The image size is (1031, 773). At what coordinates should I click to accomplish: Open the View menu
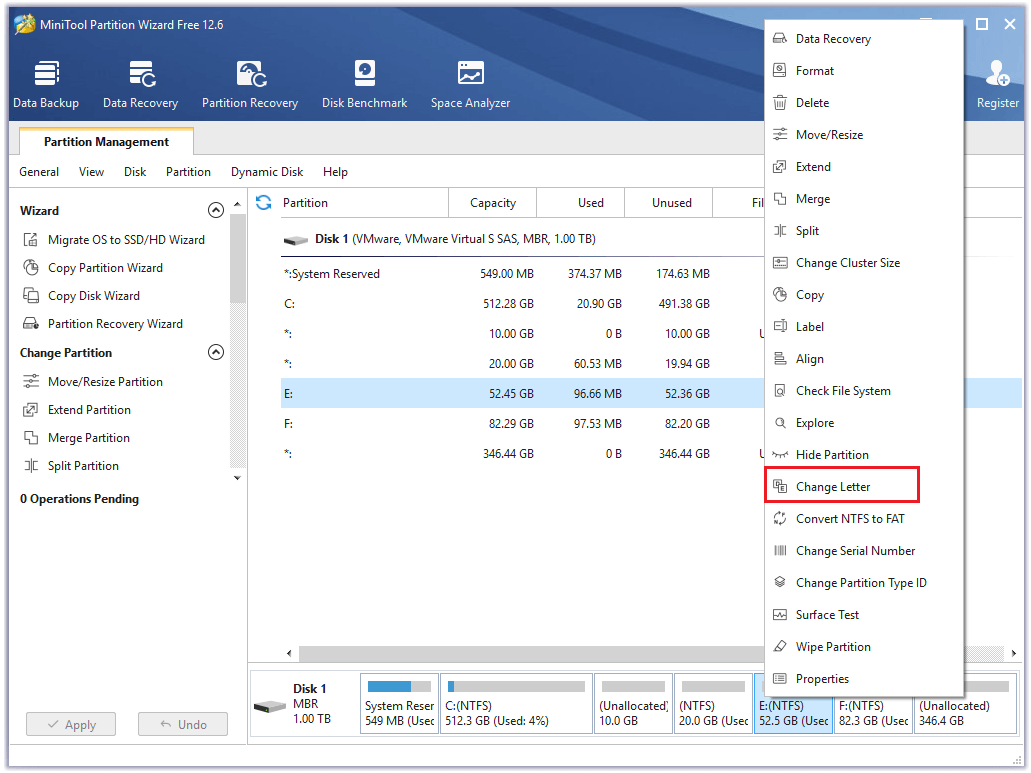click(x=91, y=172)
